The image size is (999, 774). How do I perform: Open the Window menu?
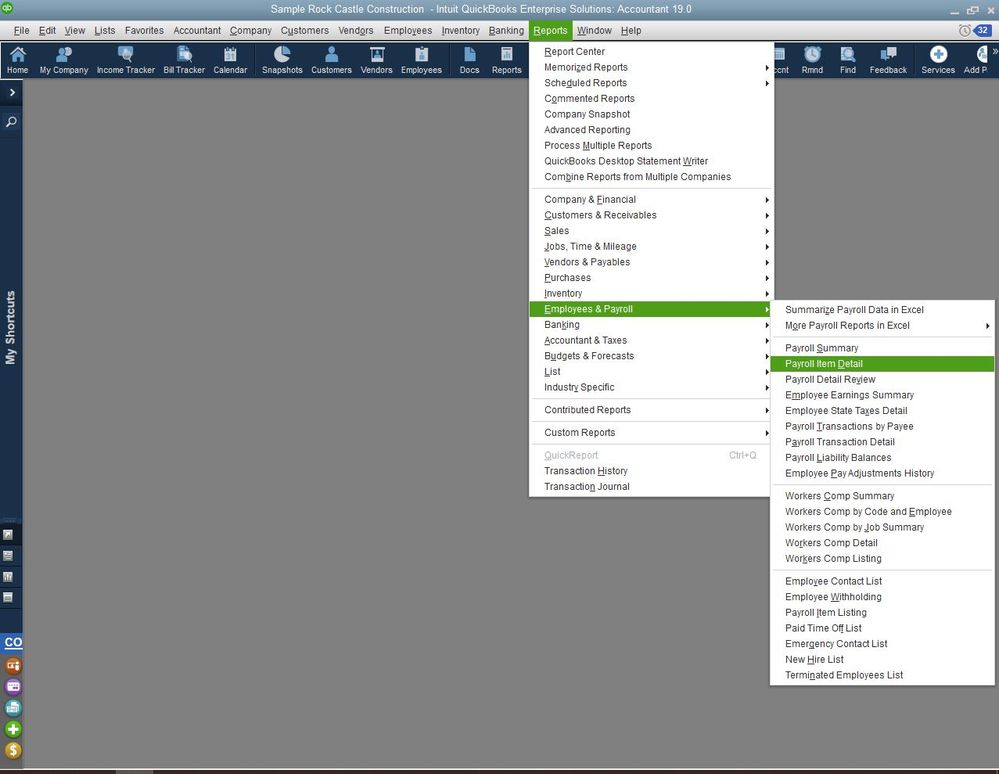pos(594,31)
